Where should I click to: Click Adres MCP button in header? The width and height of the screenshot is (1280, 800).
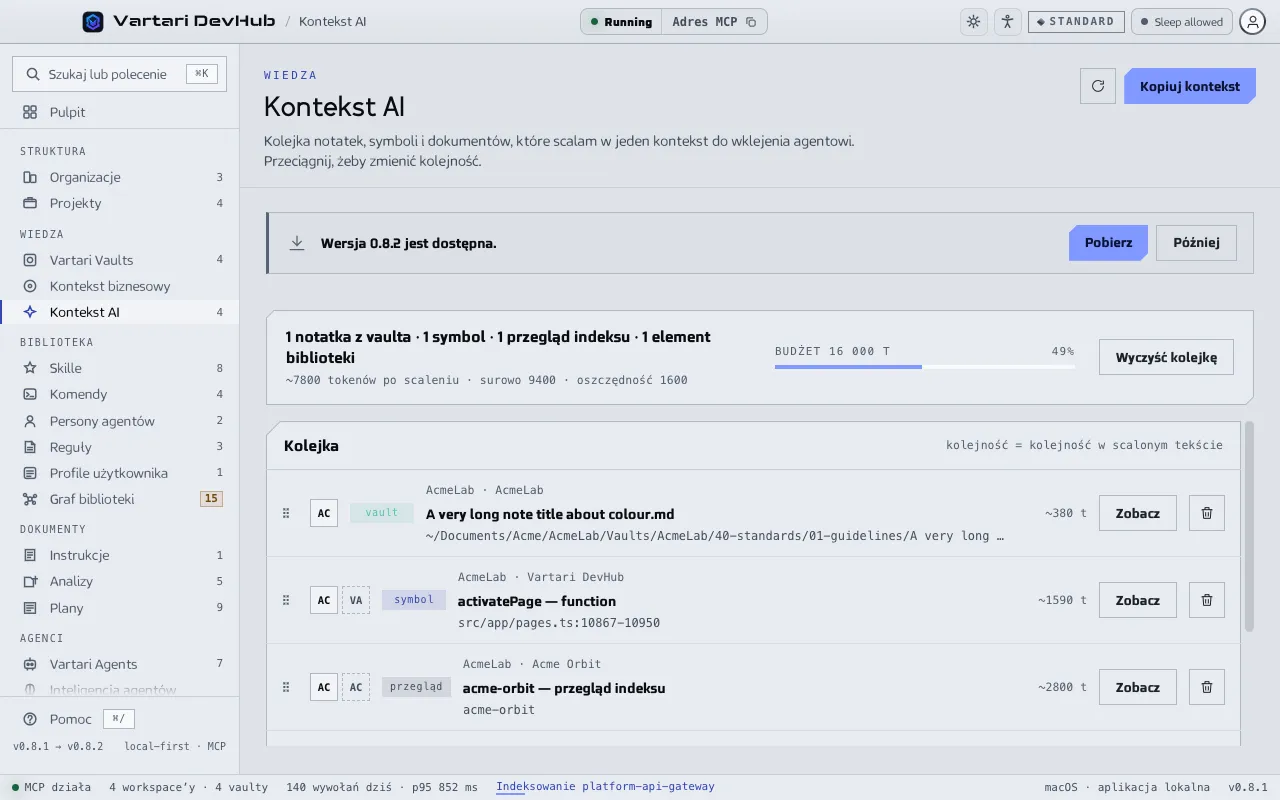tap(714, 22)
